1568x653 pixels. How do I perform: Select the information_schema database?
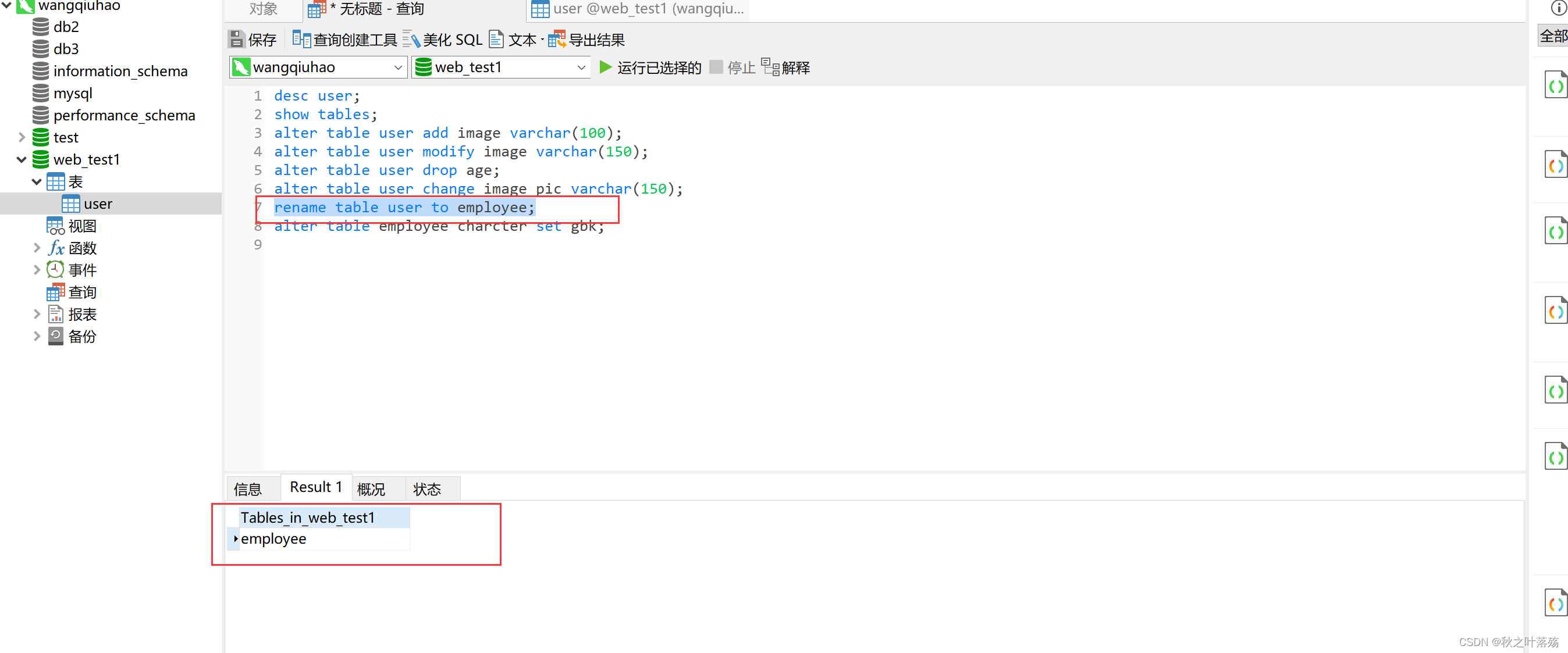click(120, 71)
